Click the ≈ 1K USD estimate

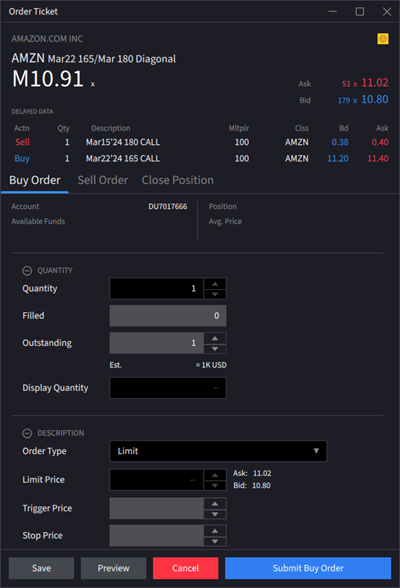[x=211, y=365]
